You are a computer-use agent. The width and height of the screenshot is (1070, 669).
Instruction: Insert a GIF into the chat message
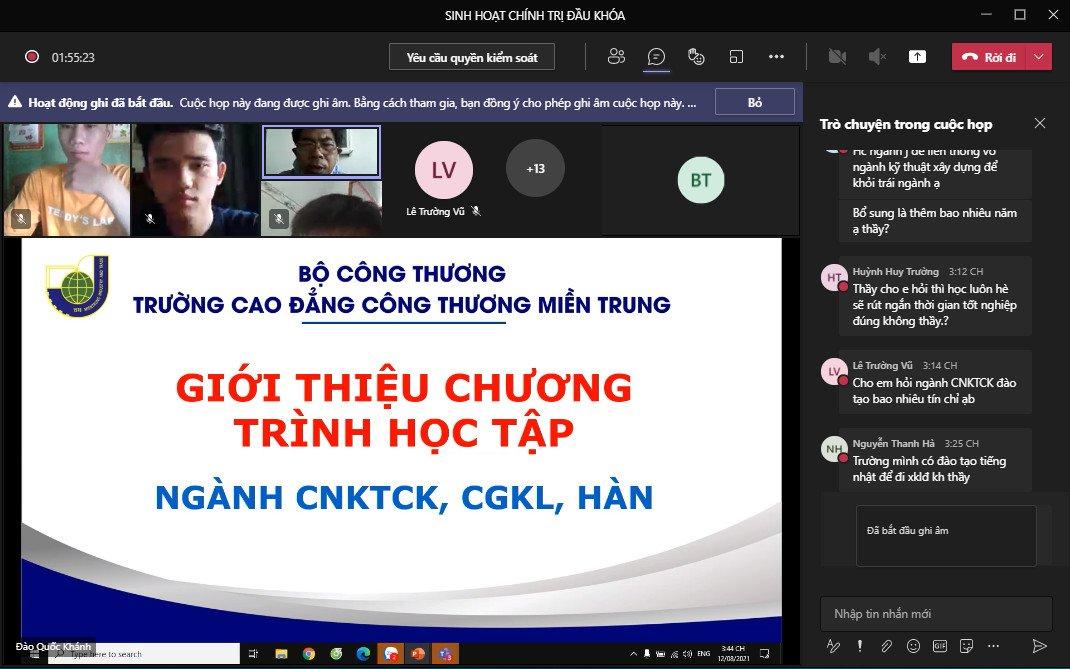pyautogui.click(x=941, y=645)
